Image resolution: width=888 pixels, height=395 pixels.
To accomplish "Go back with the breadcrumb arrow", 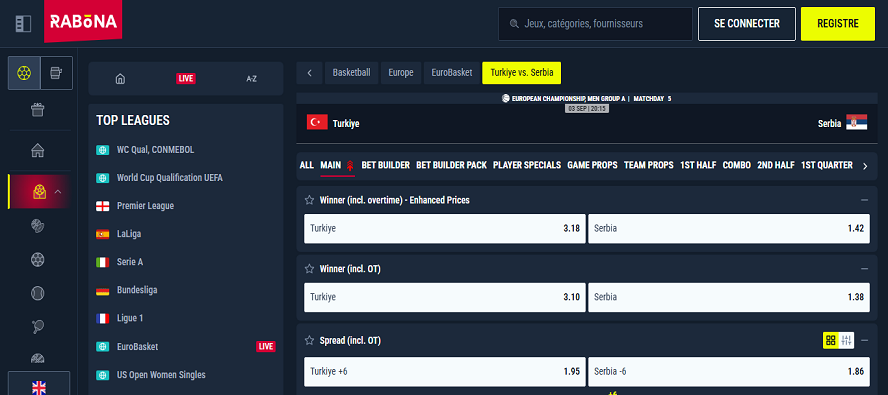I will [x=309, y=73].
